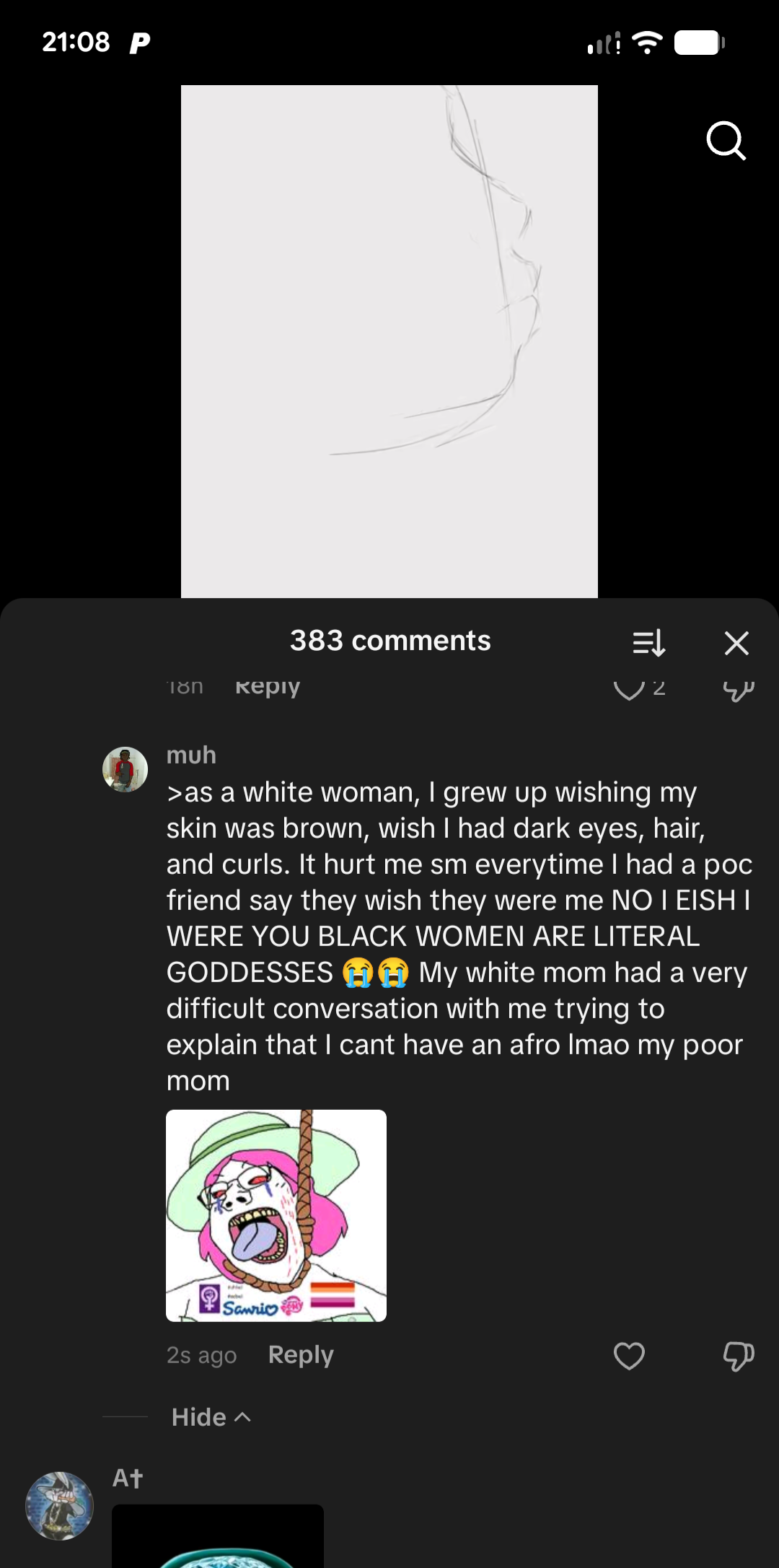Tap the muh username
The image size is (779, 1568).
191,755
